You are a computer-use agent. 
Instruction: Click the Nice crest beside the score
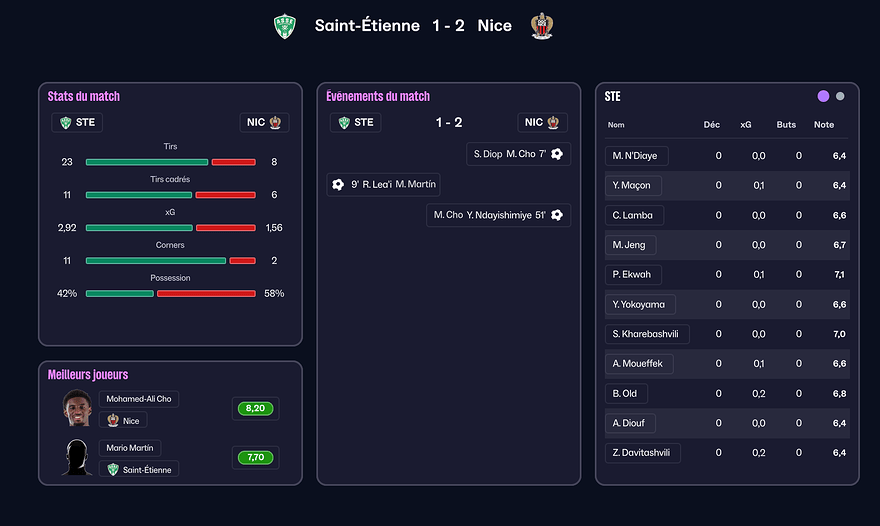coord(541,27)
